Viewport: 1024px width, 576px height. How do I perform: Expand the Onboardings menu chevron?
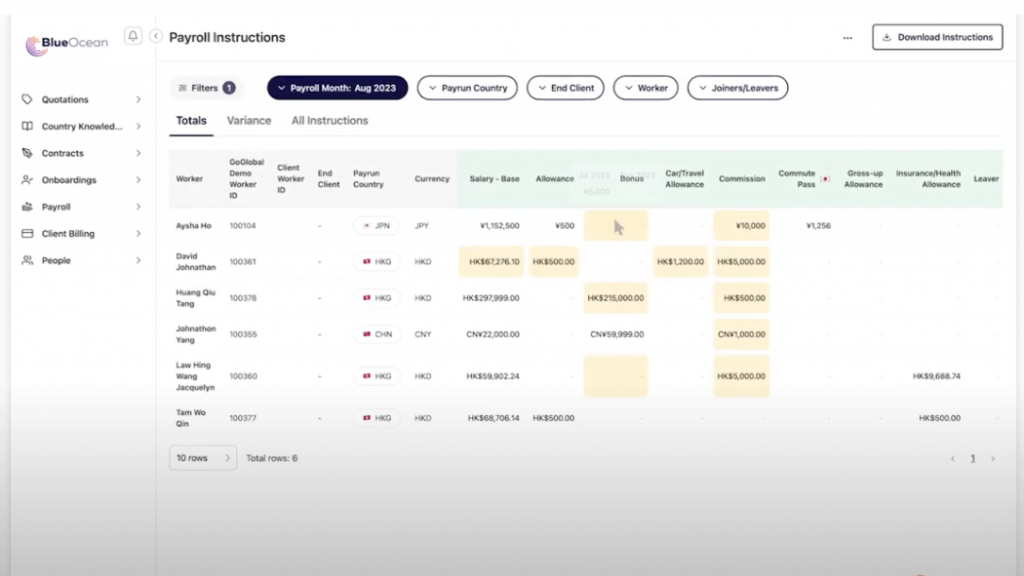click(138, 180)
